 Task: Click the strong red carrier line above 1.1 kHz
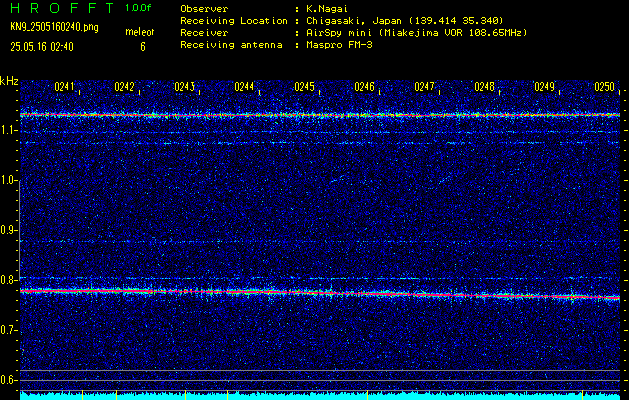(320, 115)
